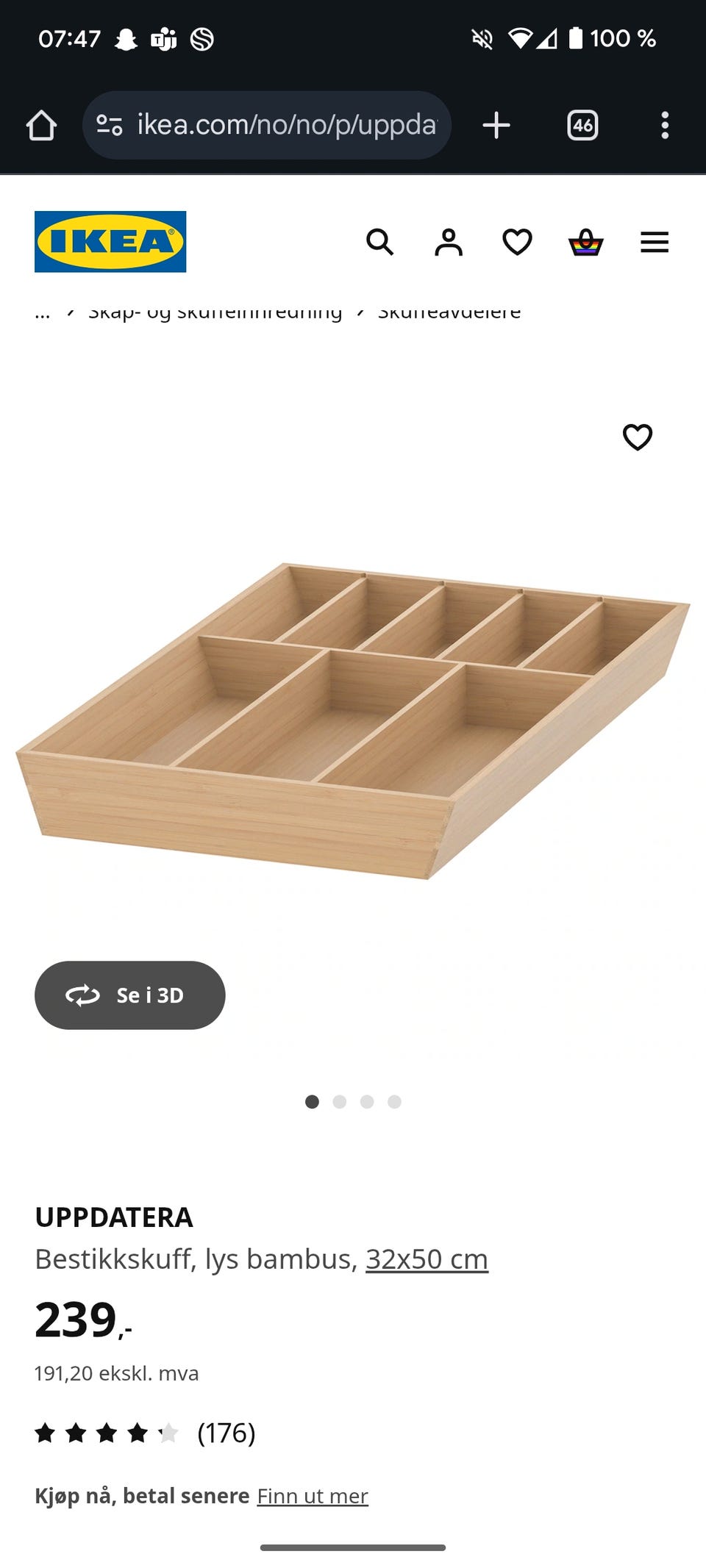
Task: Open tab switcher showing 46 tabs
Action: 582,125
